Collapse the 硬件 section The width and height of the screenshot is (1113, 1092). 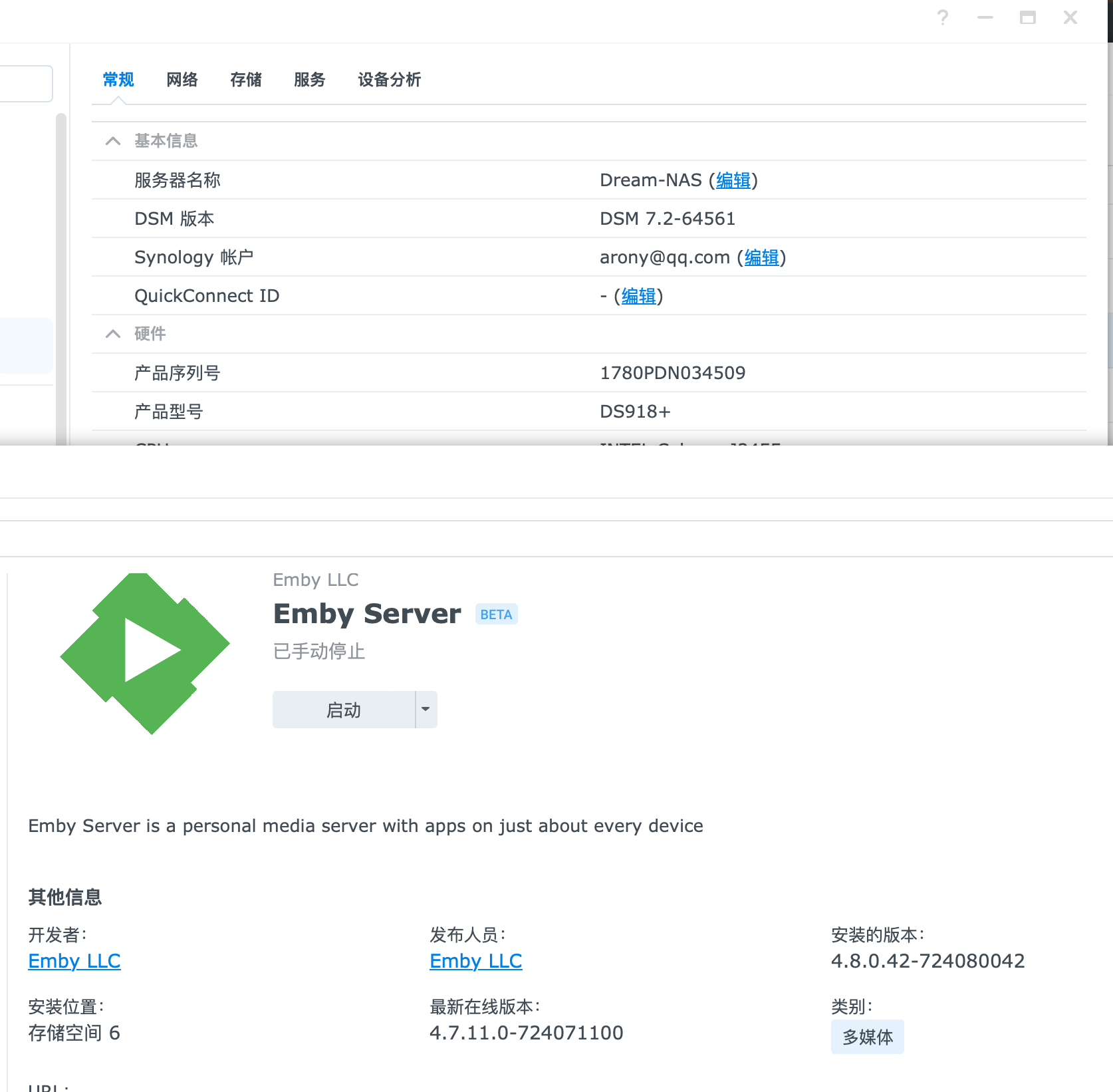113,334
